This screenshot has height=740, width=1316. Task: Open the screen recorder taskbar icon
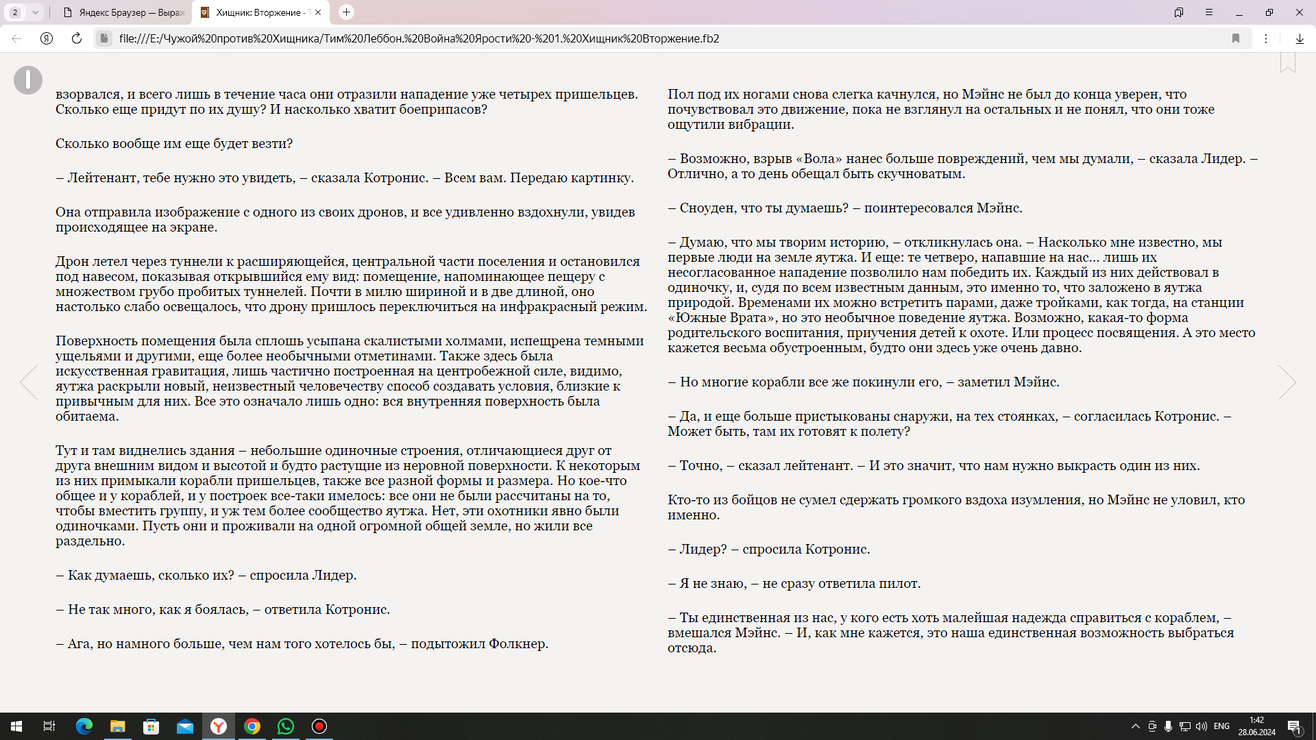319,726
